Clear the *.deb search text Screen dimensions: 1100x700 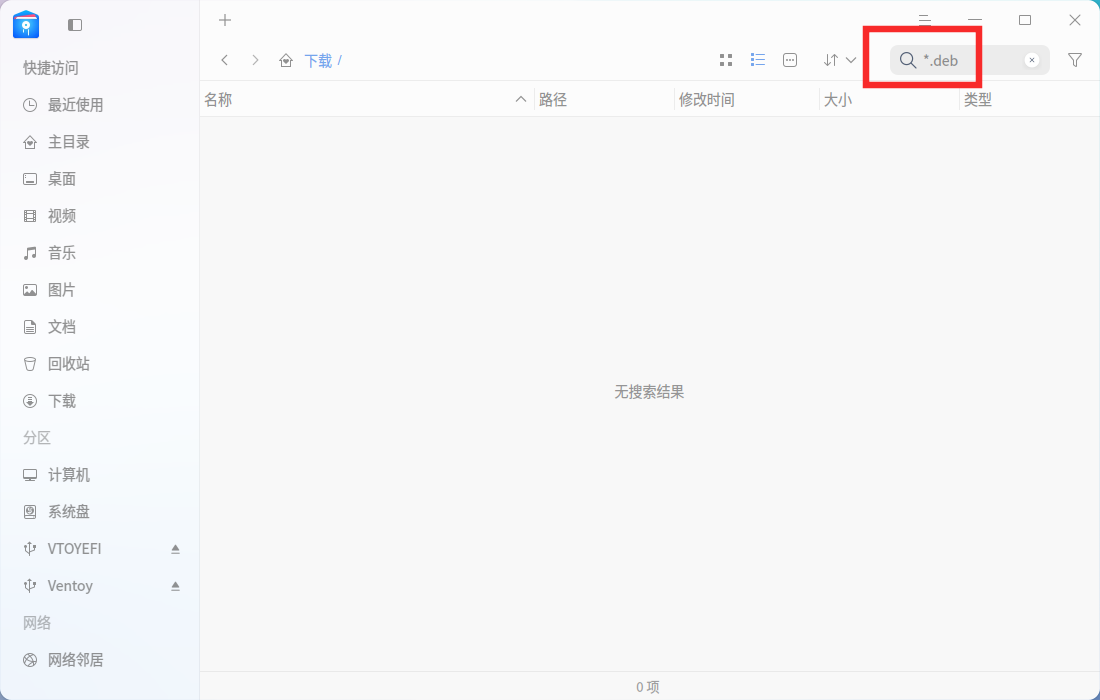point(1032,60)
